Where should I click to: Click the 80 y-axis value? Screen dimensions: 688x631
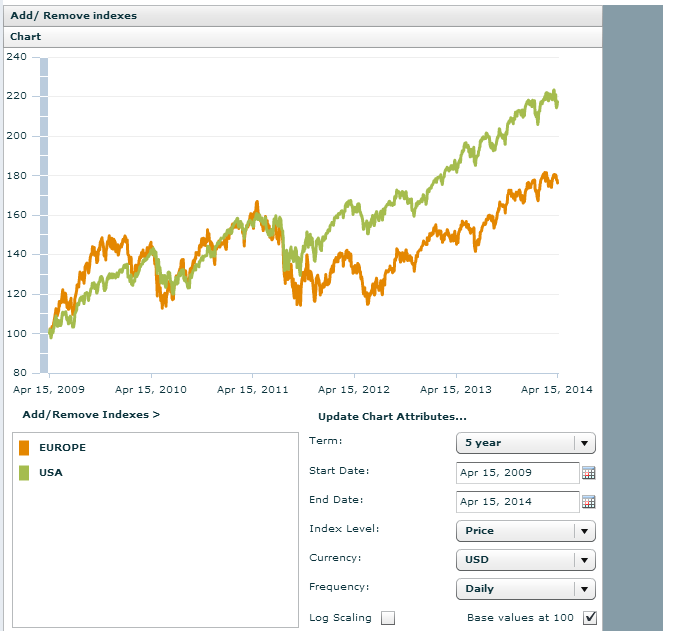[20, 373]
